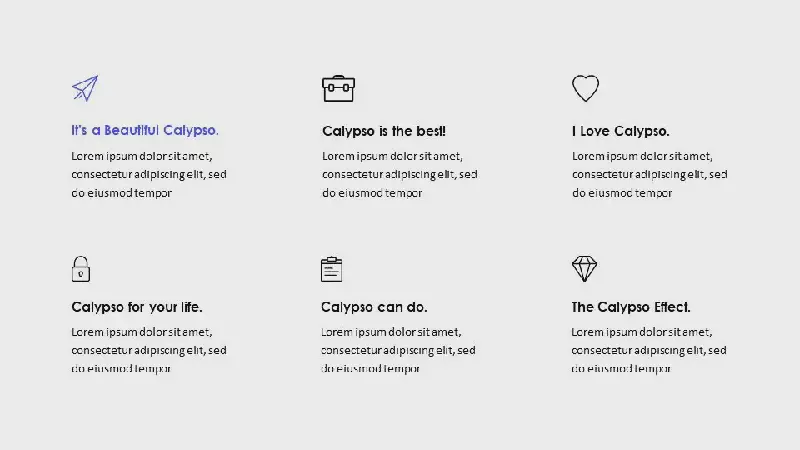
Task: Click the paragraph under 'Calypso for your life.'
Action: [x=148, y=351]
